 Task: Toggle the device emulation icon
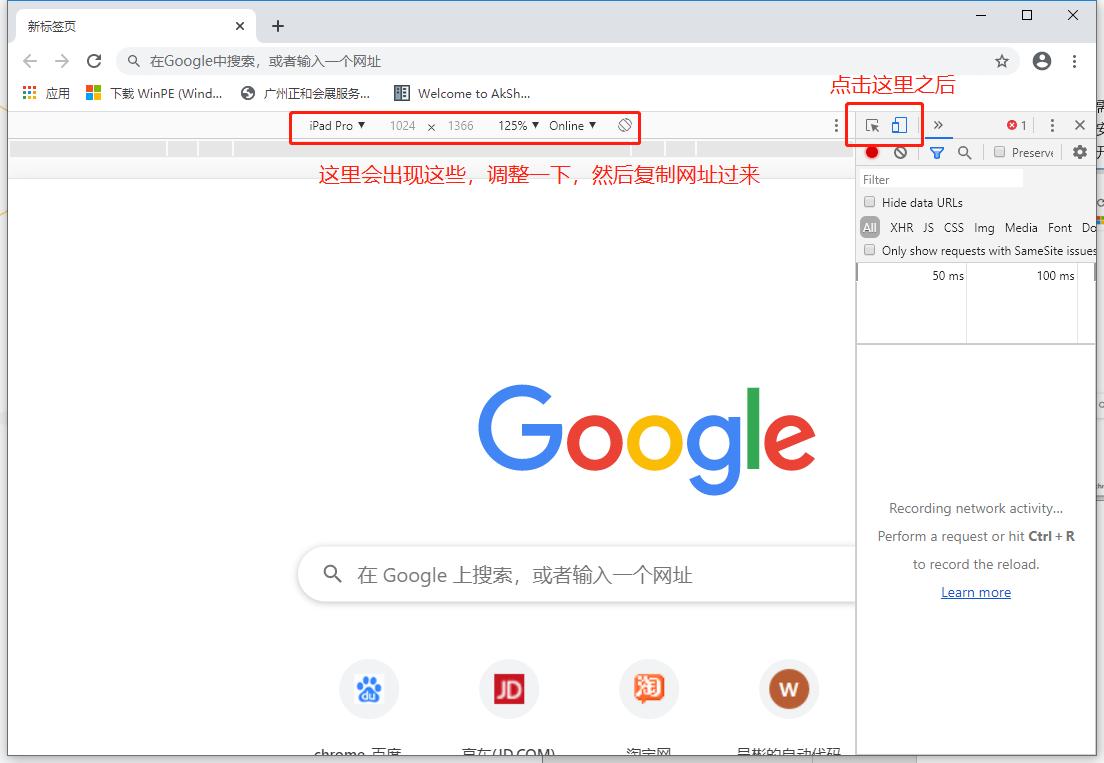900,127
